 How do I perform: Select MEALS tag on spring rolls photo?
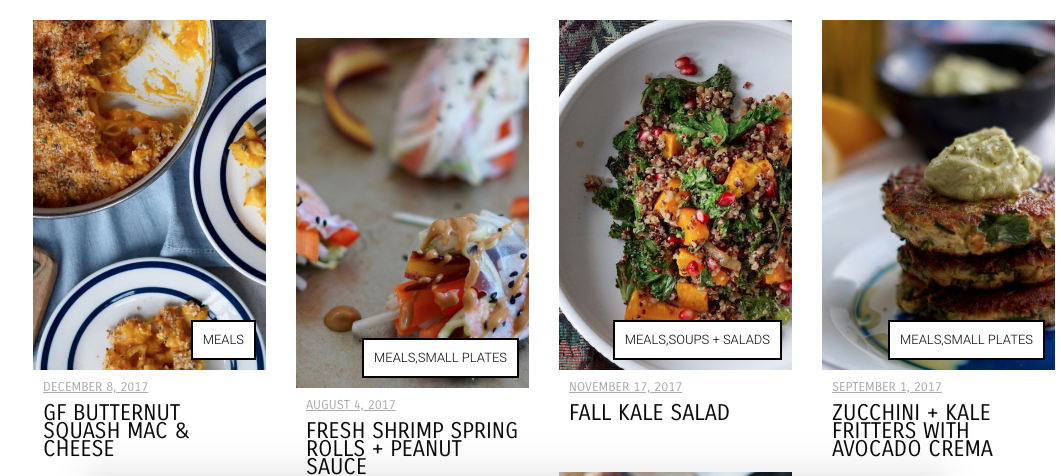394,358
